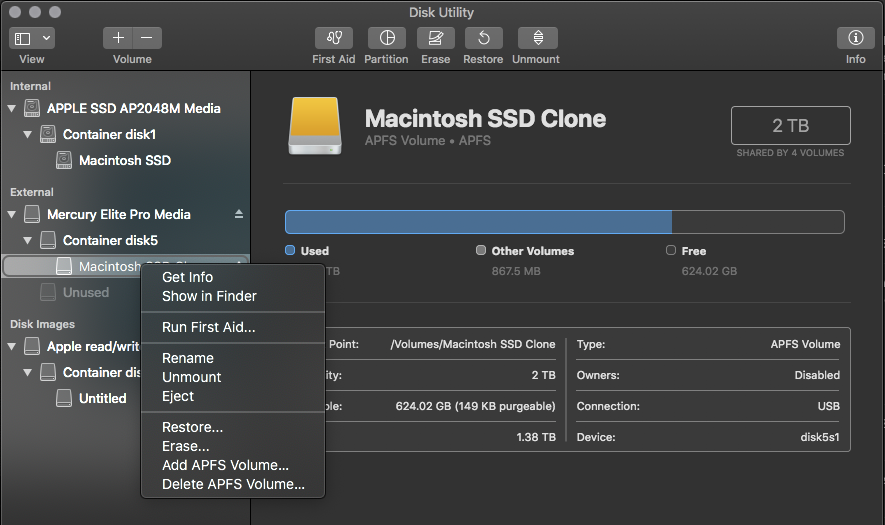
Task: Click the Restore toolbar icon
Action: pyautogui.click(x=483, y=38)
